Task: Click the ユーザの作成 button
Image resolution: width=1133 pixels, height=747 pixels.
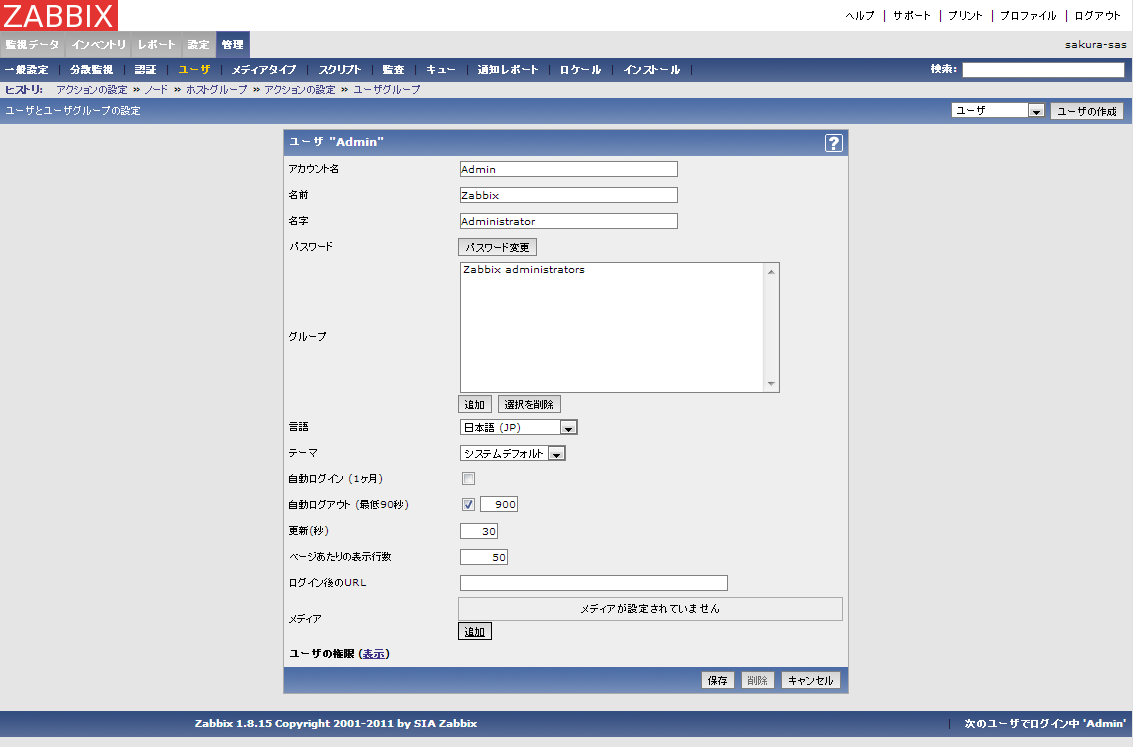Action: [x=1086, y=111]
